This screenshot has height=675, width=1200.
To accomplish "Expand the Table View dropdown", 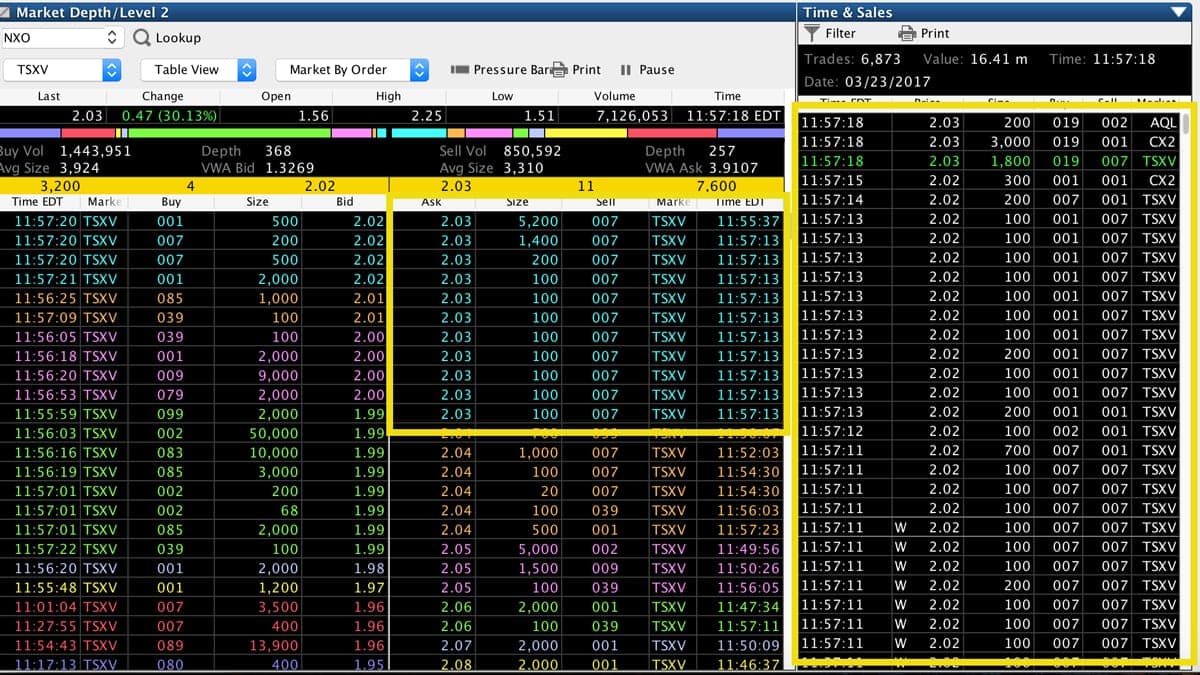I will pyautogui.click(x=198, y=70).
